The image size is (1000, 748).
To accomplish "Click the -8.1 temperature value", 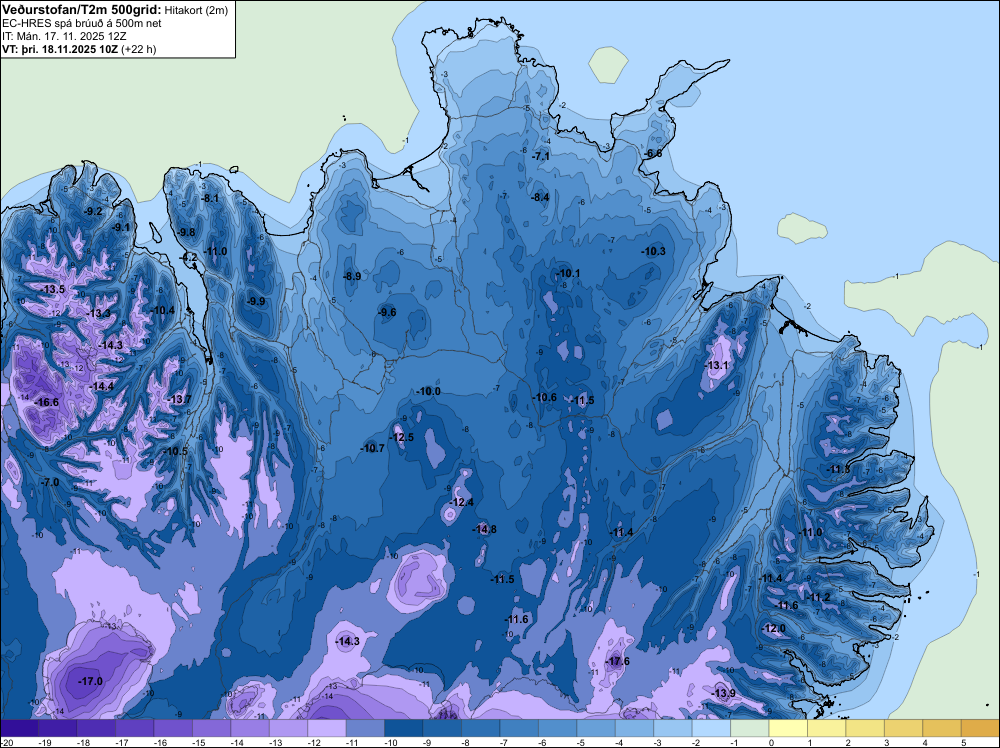I will pos(210,198).
